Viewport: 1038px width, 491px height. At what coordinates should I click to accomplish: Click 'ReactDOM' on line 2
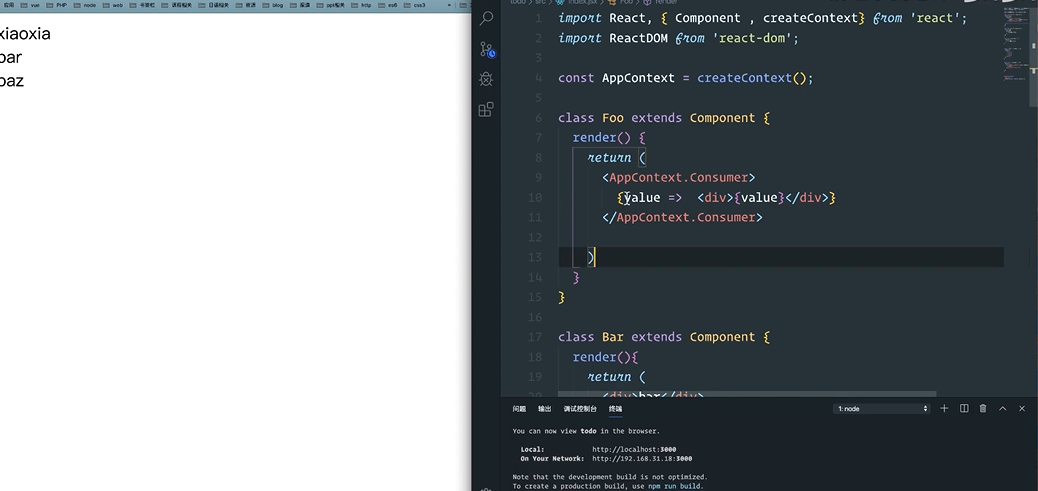click(x=638, y=38)
